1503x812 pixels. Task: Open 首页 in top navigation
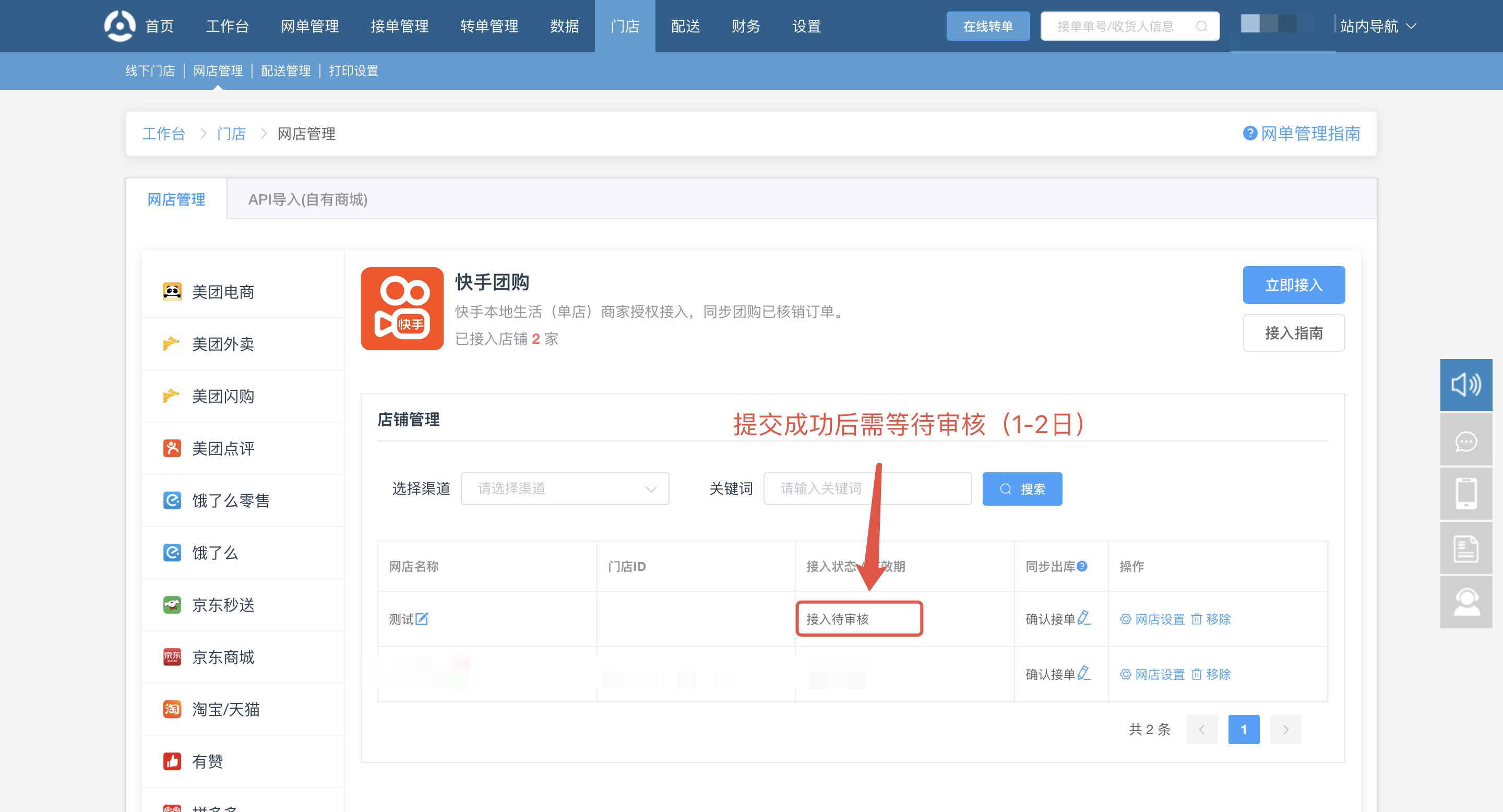click(x=159, y=26)
